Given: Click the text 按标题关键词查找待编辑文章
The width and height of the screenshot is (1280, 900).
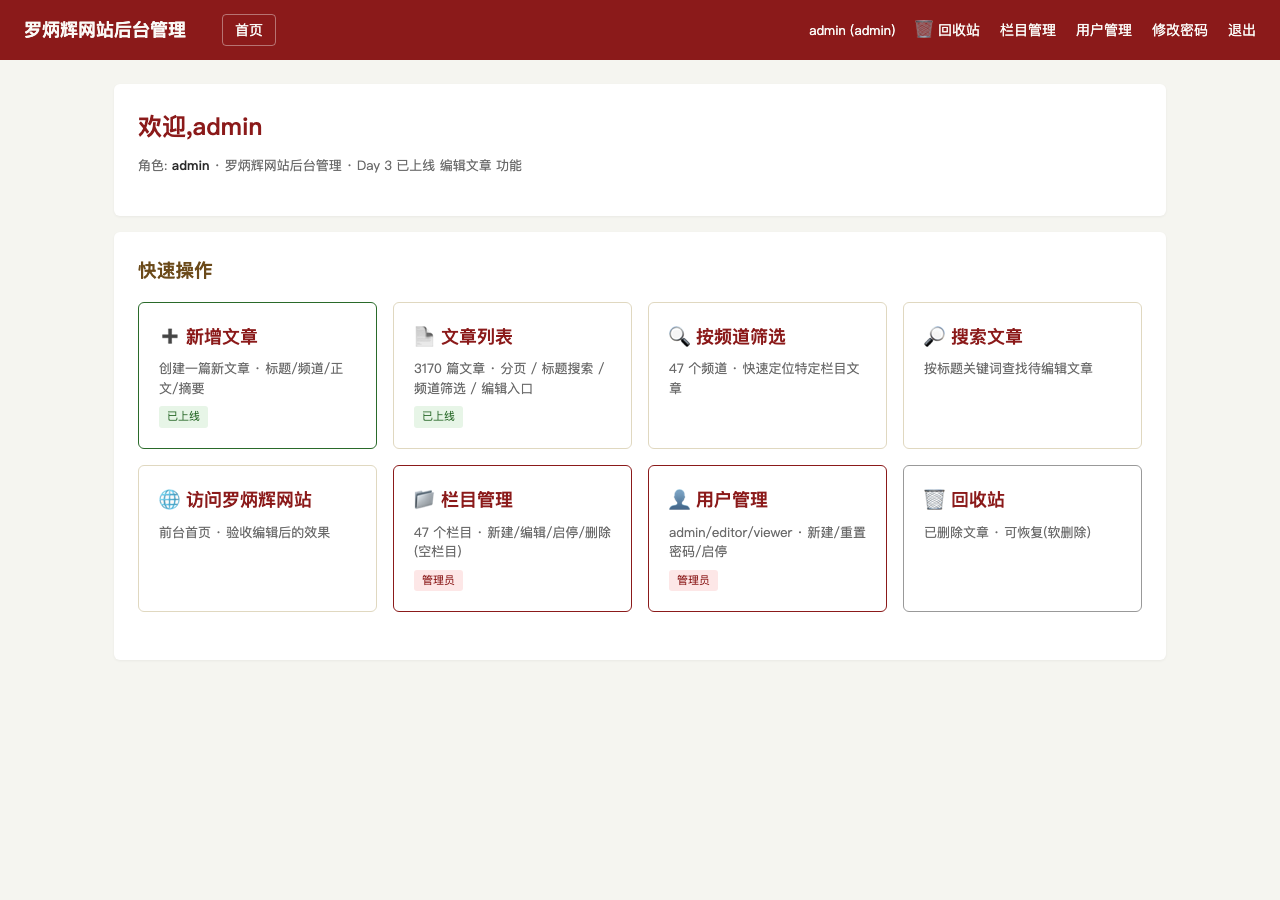Looking at the screenshot, I should tap(1008, 368).
